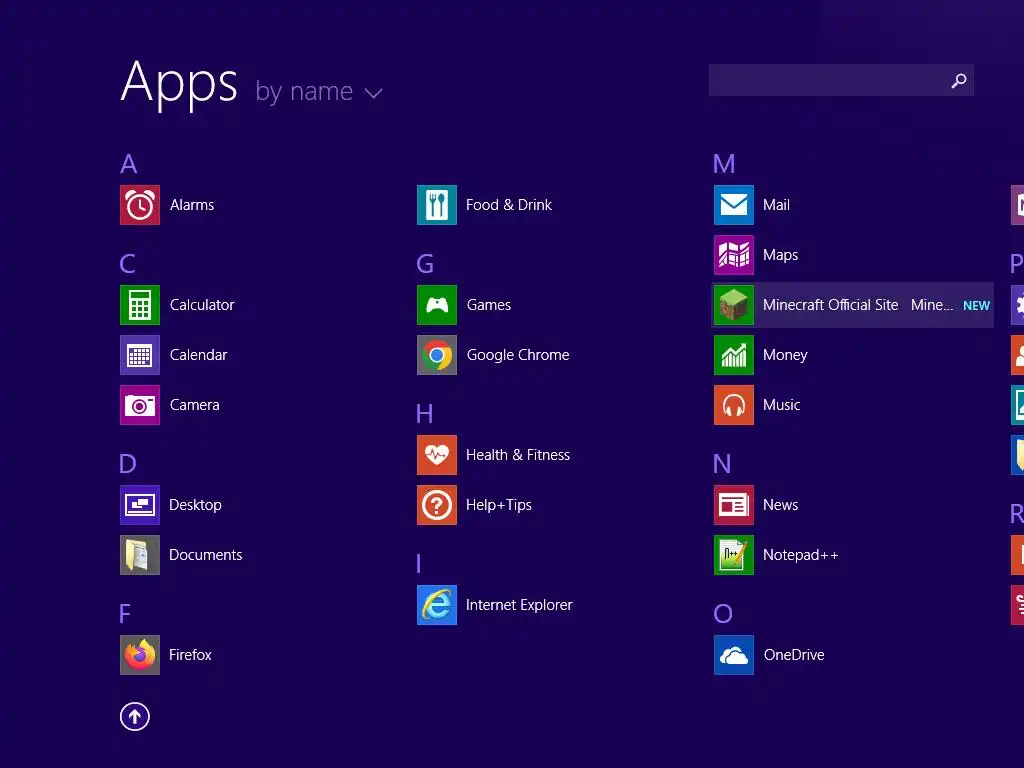Screen dimensions: 1024x768
Task: Open the Calendar tile icon
Action: pos(140,355)
